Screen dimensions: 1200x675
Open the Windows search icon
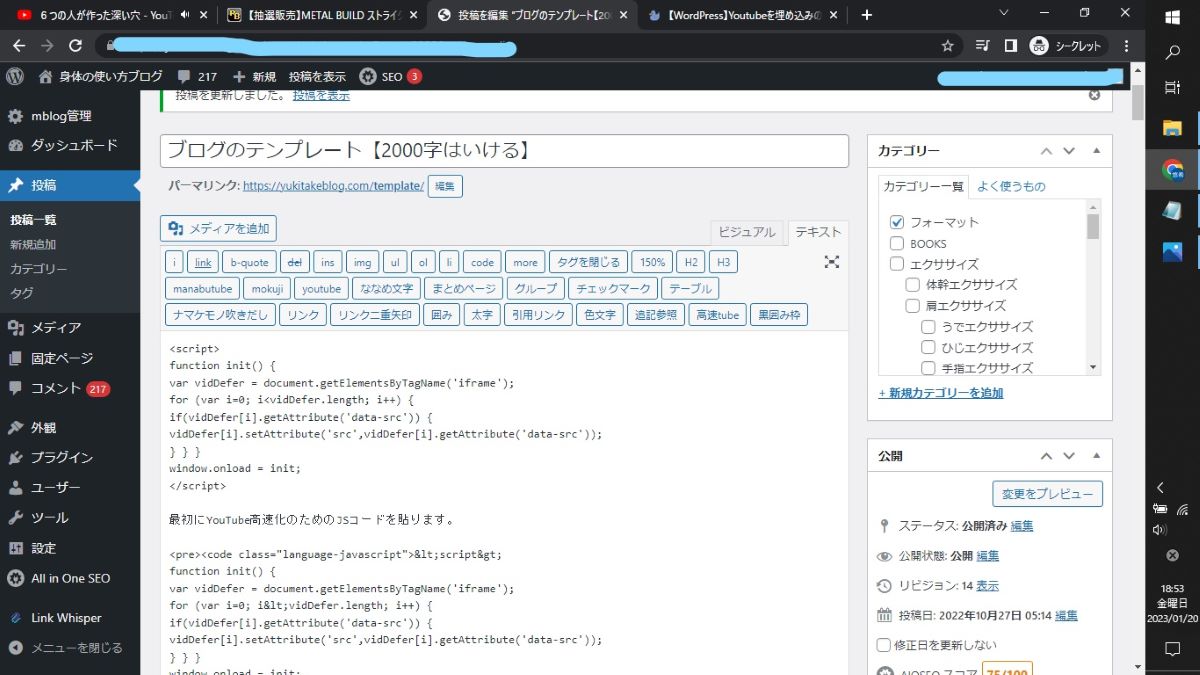(1173, 52)
